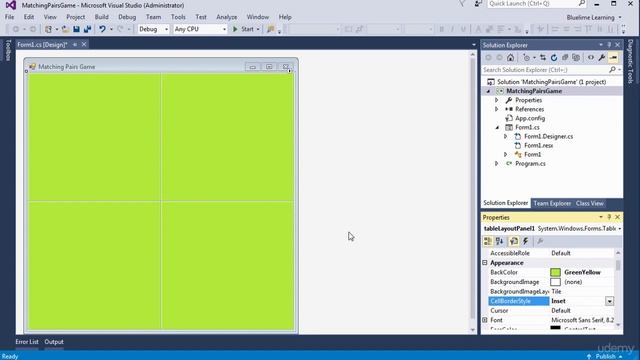Switch to the Class View tab
Screen dimensions: 640x360
tap(589, 203)
